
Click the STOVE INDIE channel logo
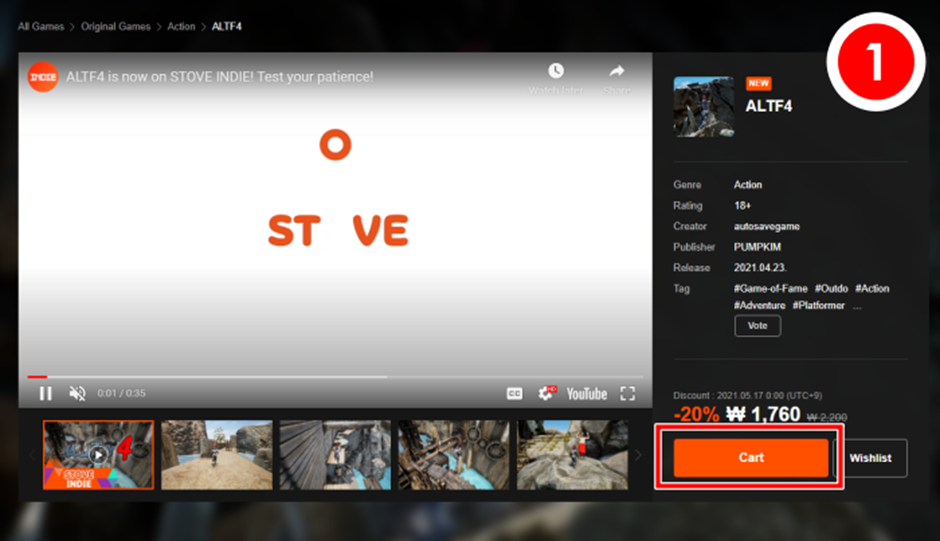[43, 77]
